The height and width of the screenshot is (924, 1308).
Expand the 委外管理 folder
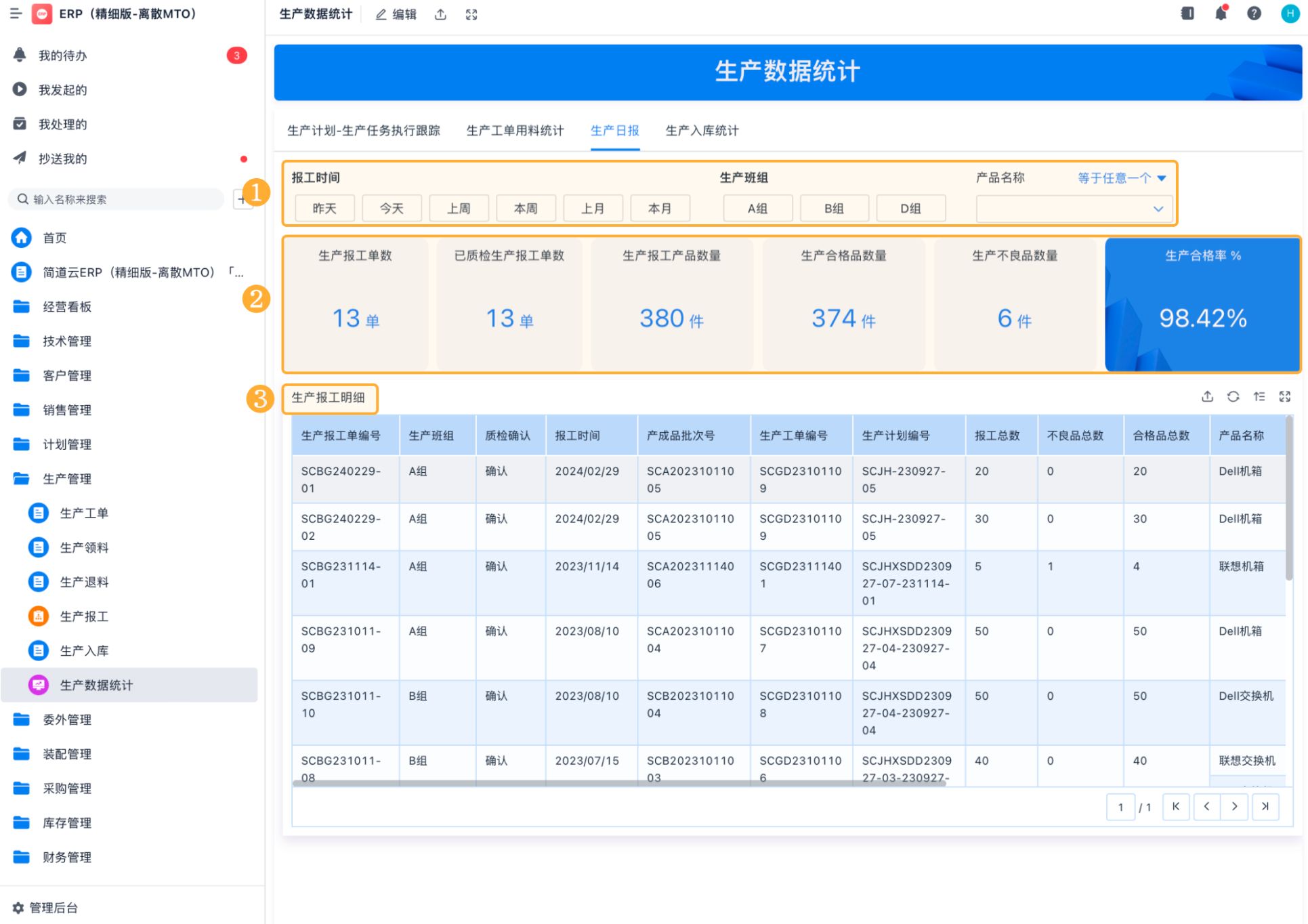tap(66, 719)
